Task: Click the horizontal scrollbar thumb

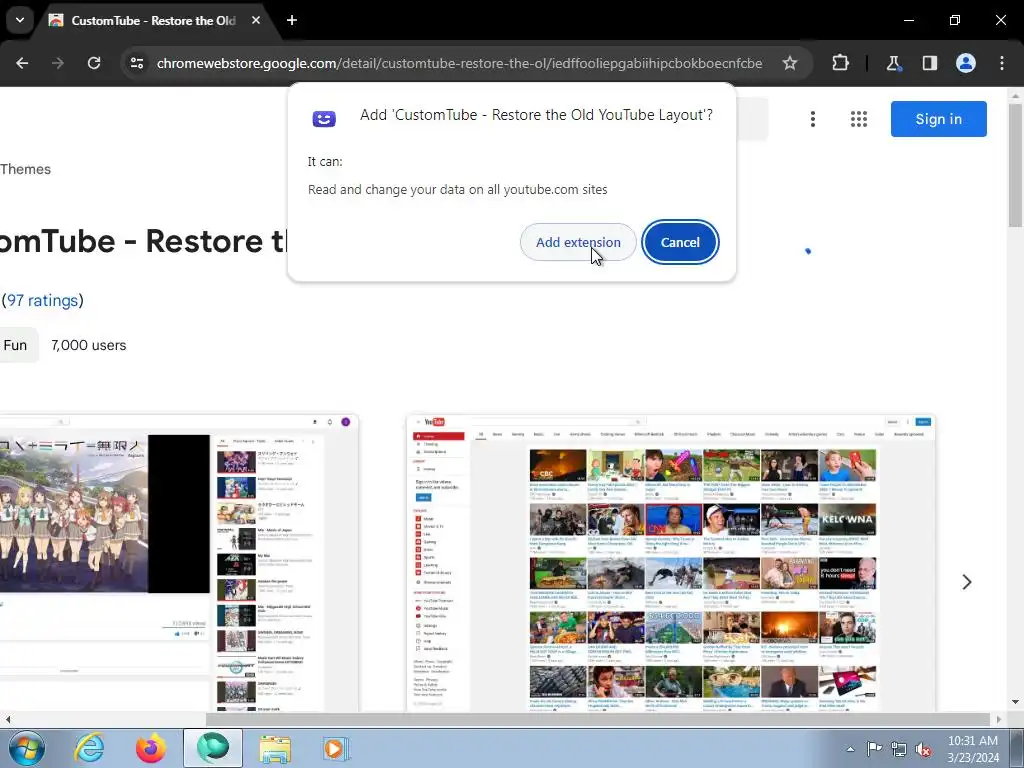Action: pos(598,719)
